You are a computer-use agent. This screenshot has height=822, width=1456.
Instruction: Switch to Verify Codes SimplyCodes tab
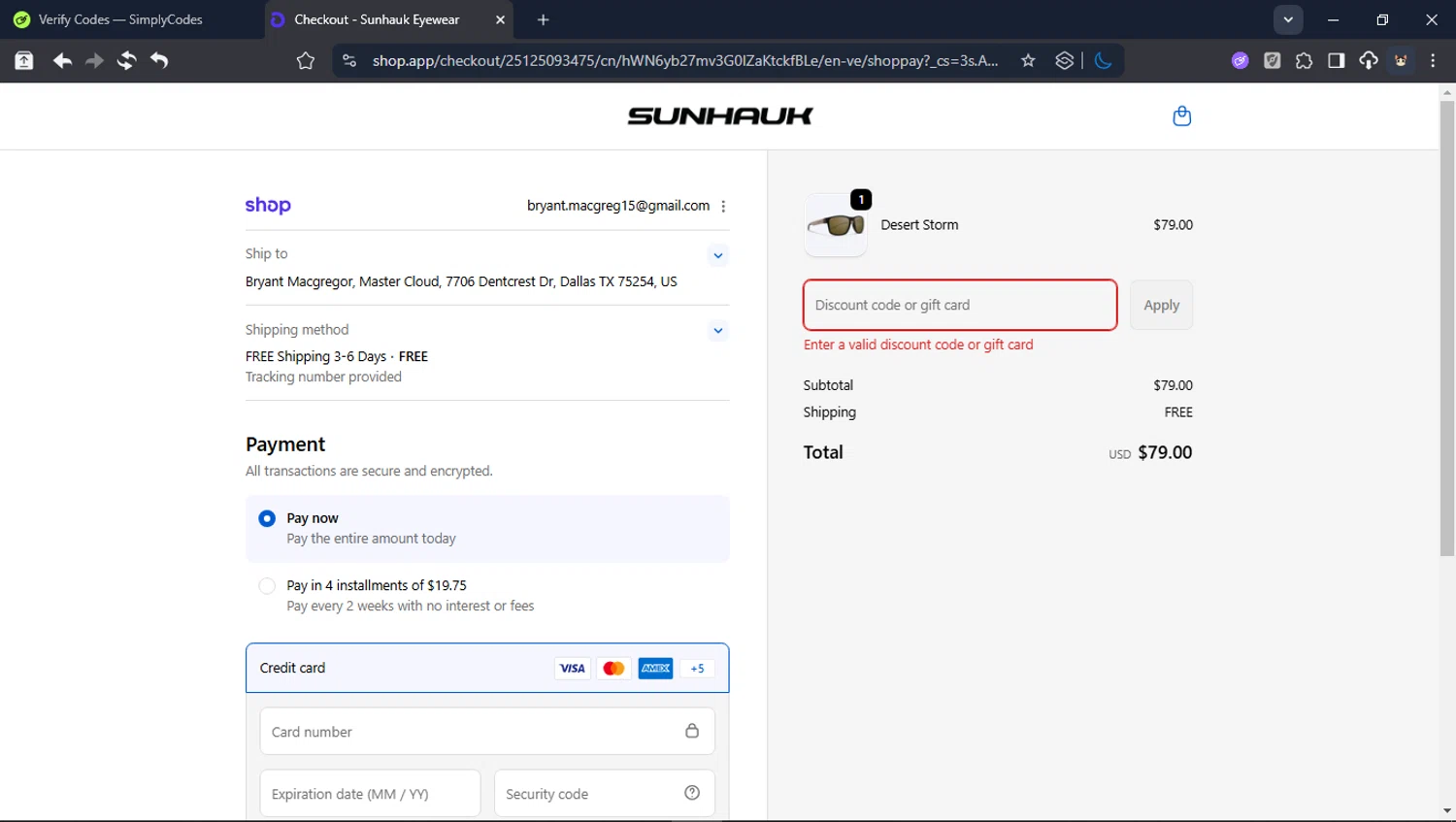131,19
